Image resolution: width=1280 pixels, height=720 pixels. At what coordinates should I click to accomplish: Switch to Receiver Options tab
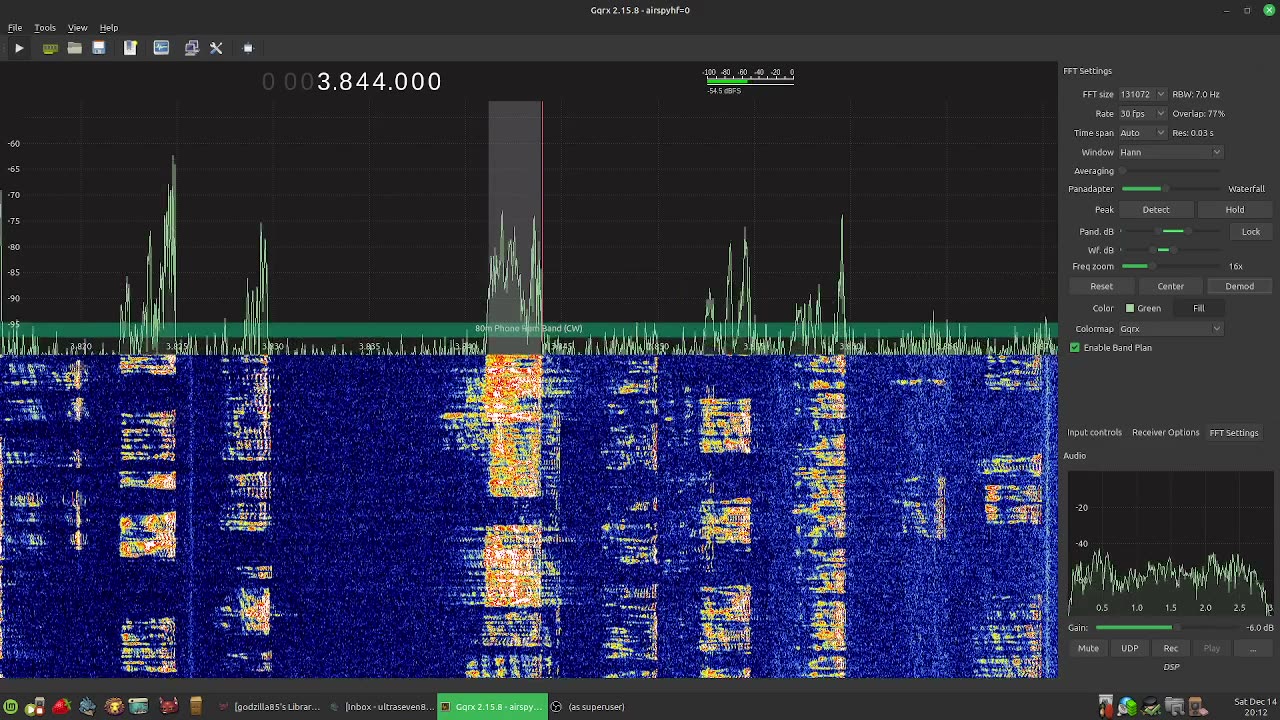(1165, 433)
